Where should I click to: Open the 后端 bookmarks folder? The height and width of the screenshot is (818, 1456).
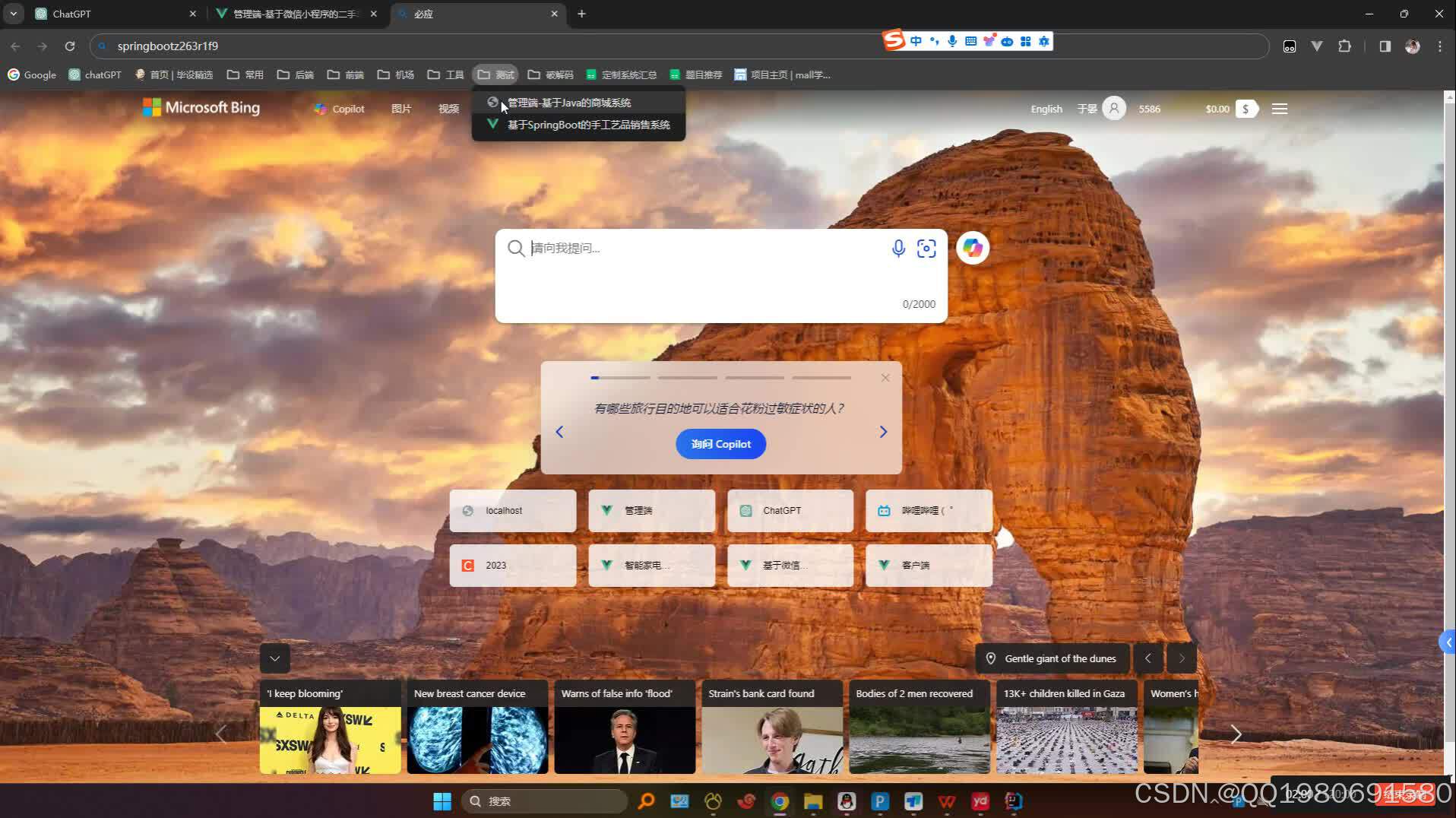(x=296, y=75)
